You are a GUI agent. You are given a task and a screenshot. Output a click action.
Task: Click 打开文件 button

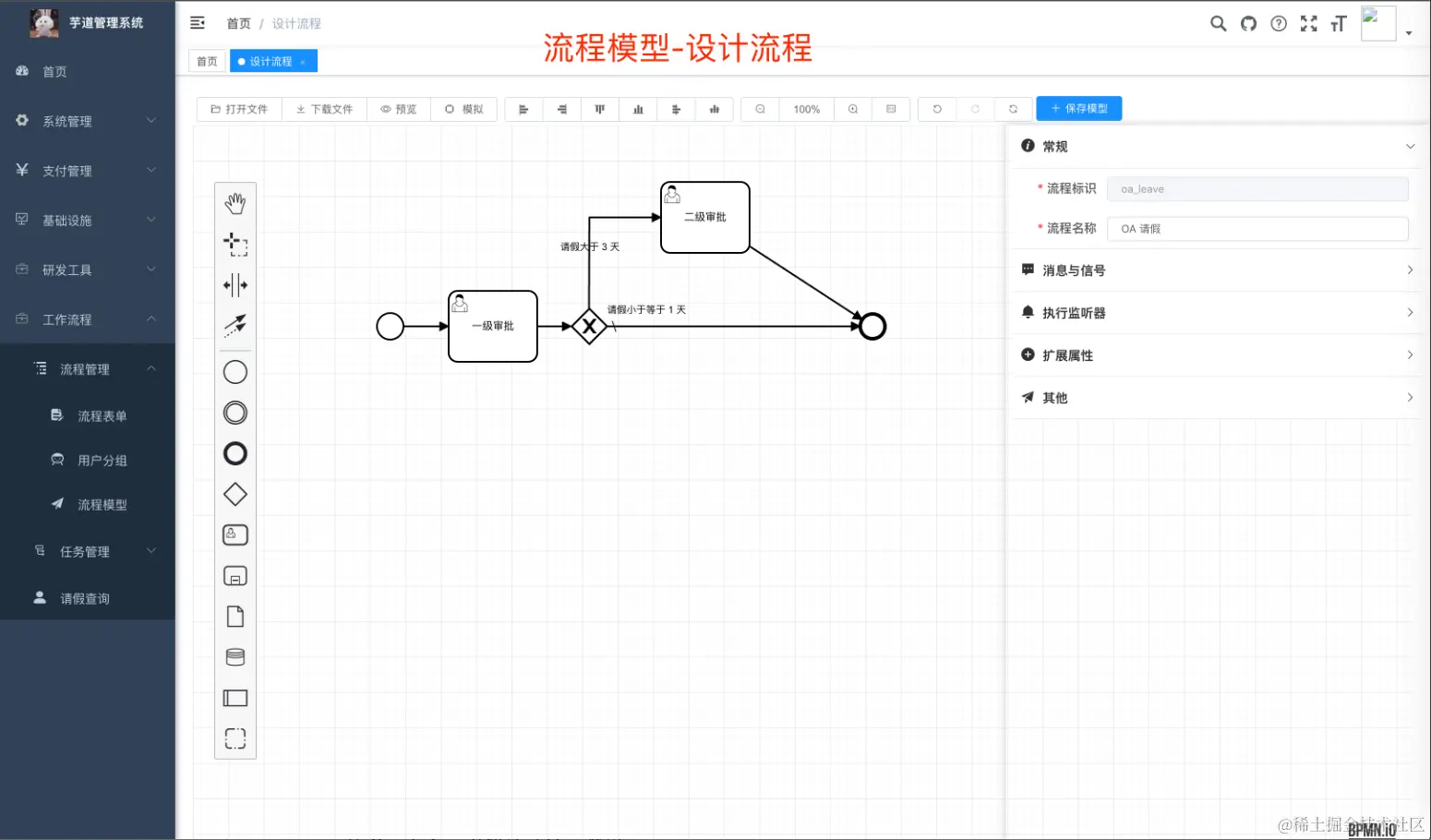click(x=239, y=109)
